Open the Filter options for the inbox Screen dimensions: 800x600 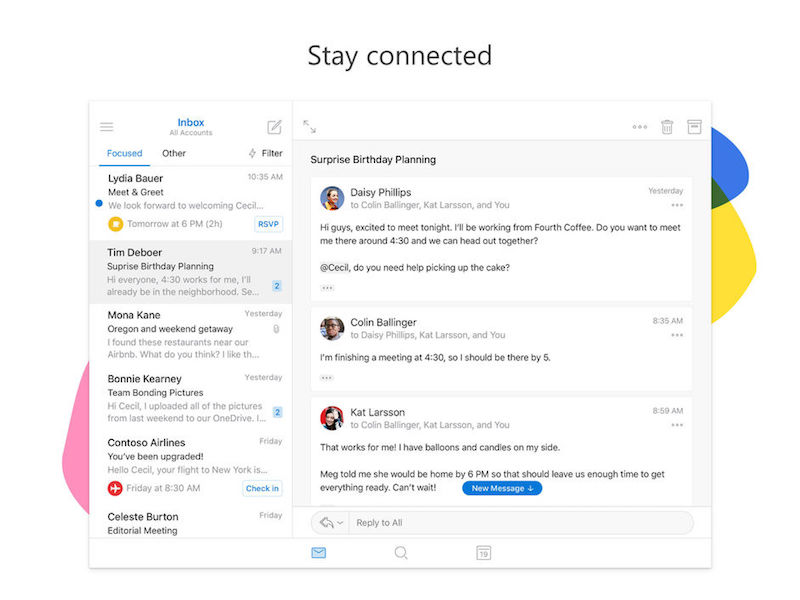click(265, 153)
